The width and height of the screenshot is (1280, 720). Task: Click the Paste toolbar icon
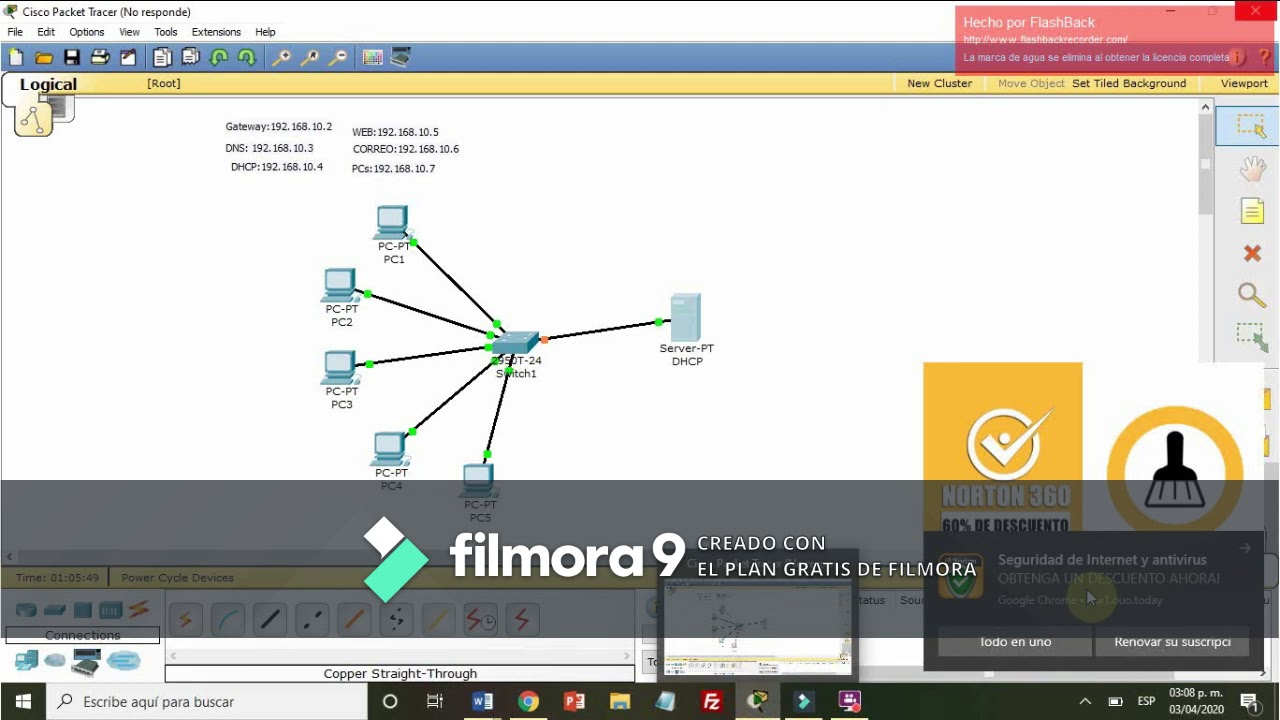click(x=190, y=58)
